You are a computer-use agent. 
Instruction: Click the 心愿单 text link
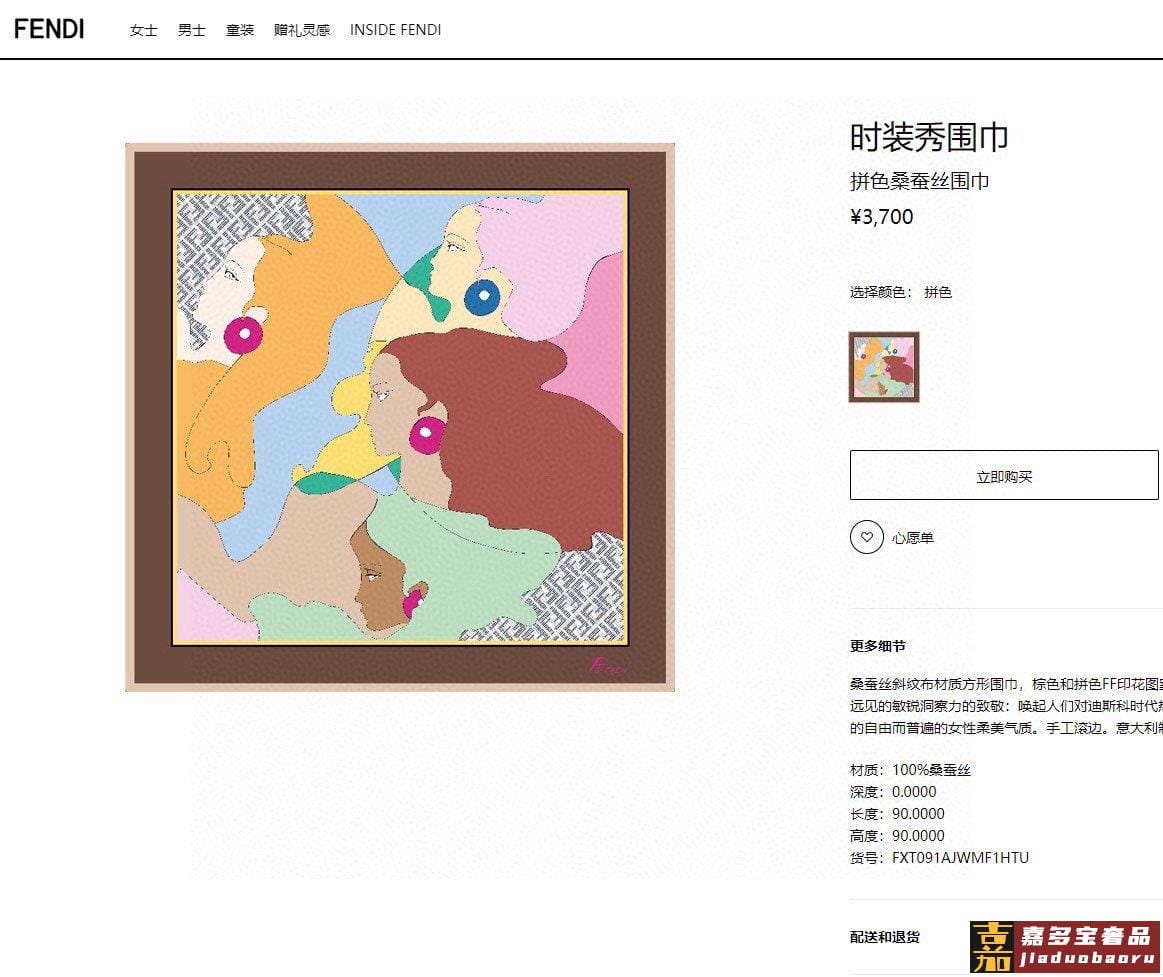[912, 538]
